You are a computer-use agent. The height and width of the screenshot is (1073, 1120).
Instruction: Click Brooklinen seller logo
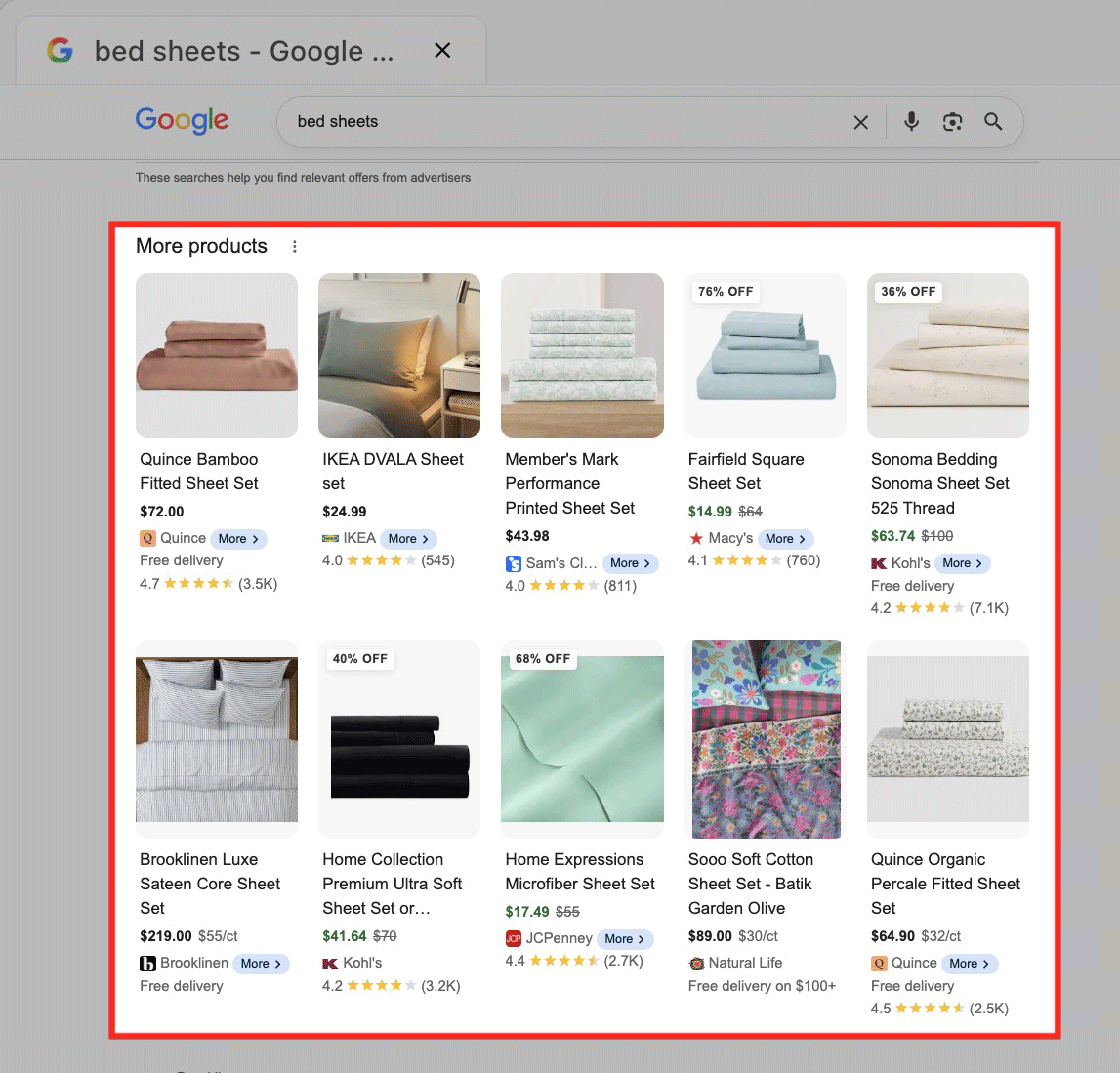(147, 964)
